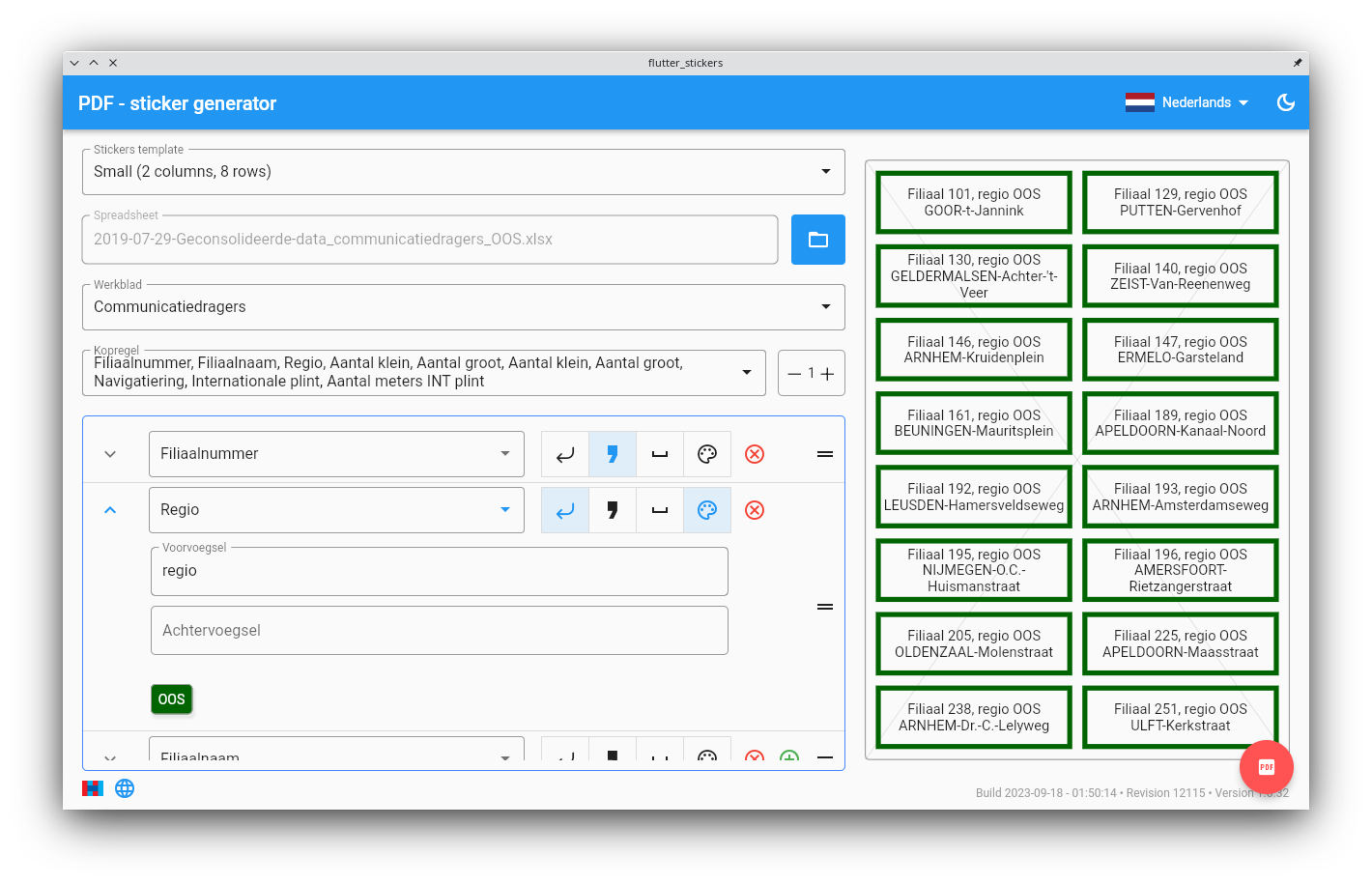Viewport: 1372px width, 884px height.
Task: Click the Achtervoegsel input field
Action: point(440,631)
